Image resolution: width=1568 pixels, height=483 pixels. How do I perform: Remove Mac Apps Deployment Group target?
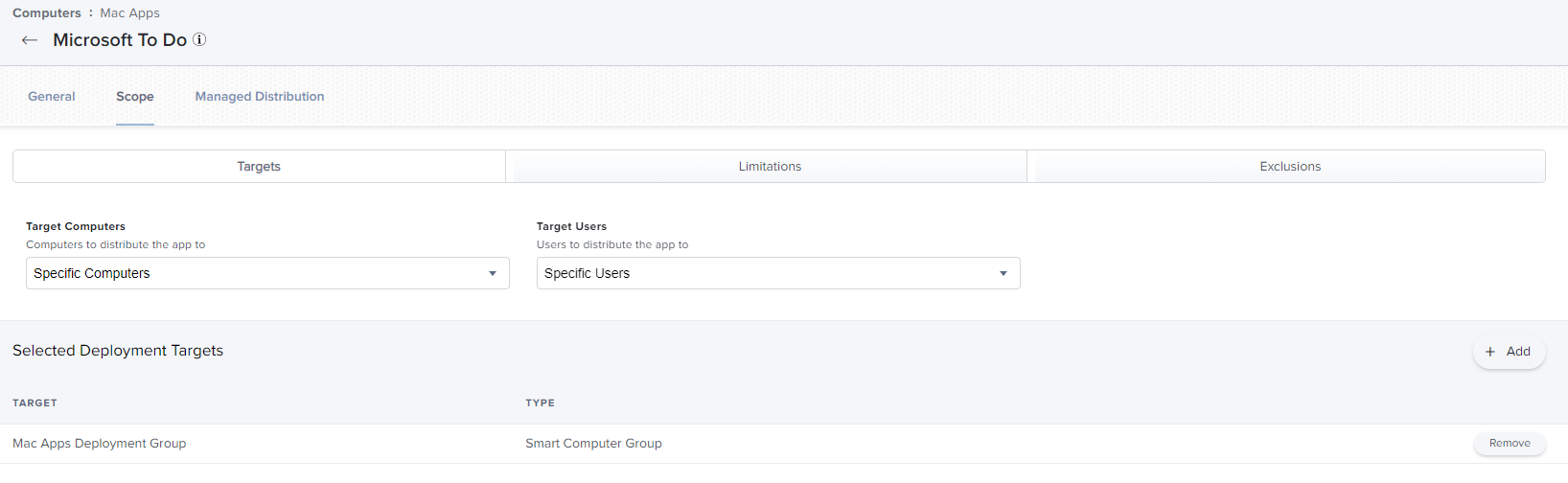pyautogui.click(x=1510, y=443)
